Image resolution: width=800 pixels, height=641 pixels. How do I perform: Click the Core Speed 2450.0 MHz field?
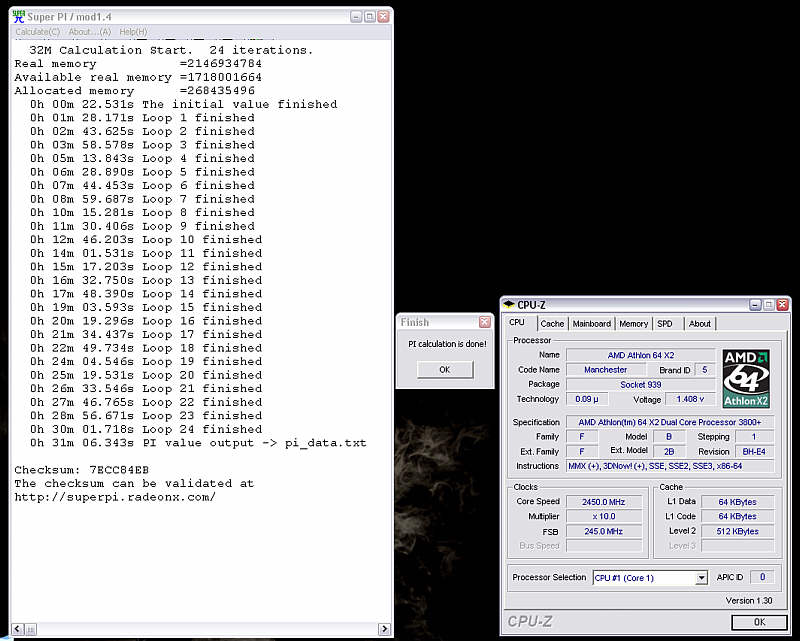coord(604,502)
